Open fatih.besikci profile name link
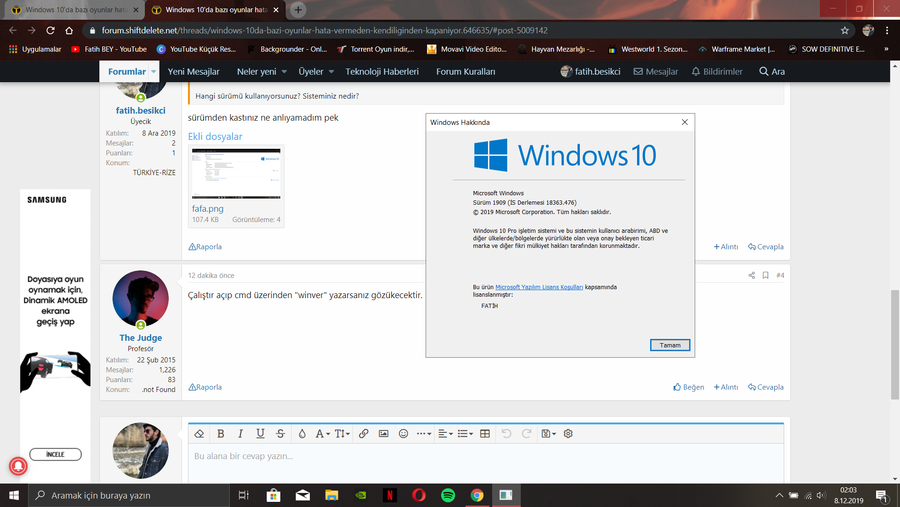This screenshot has width=900, height=507. pyautogui.click(x=141, y=110)
